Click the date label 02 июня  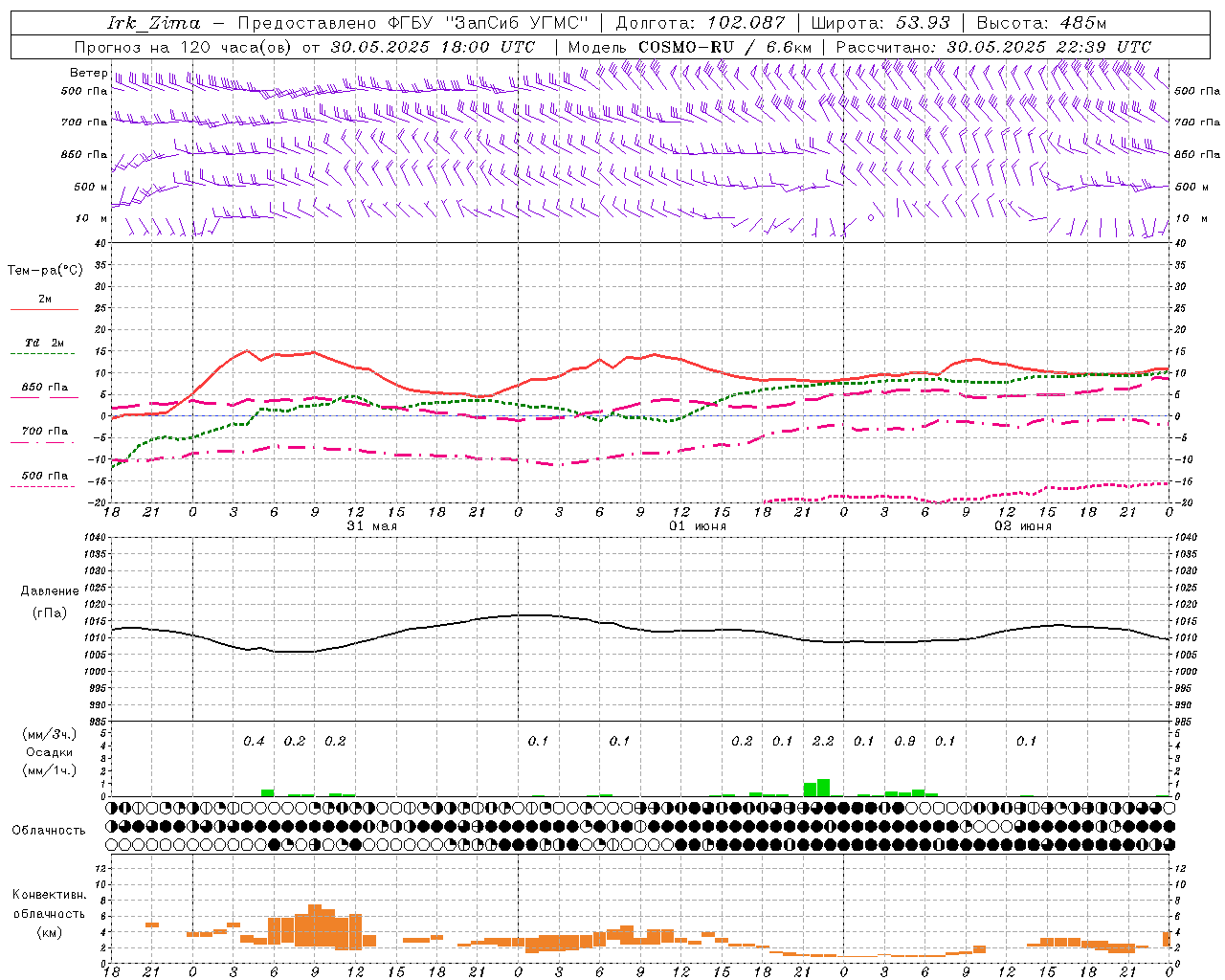click(x=1022, y=526)
